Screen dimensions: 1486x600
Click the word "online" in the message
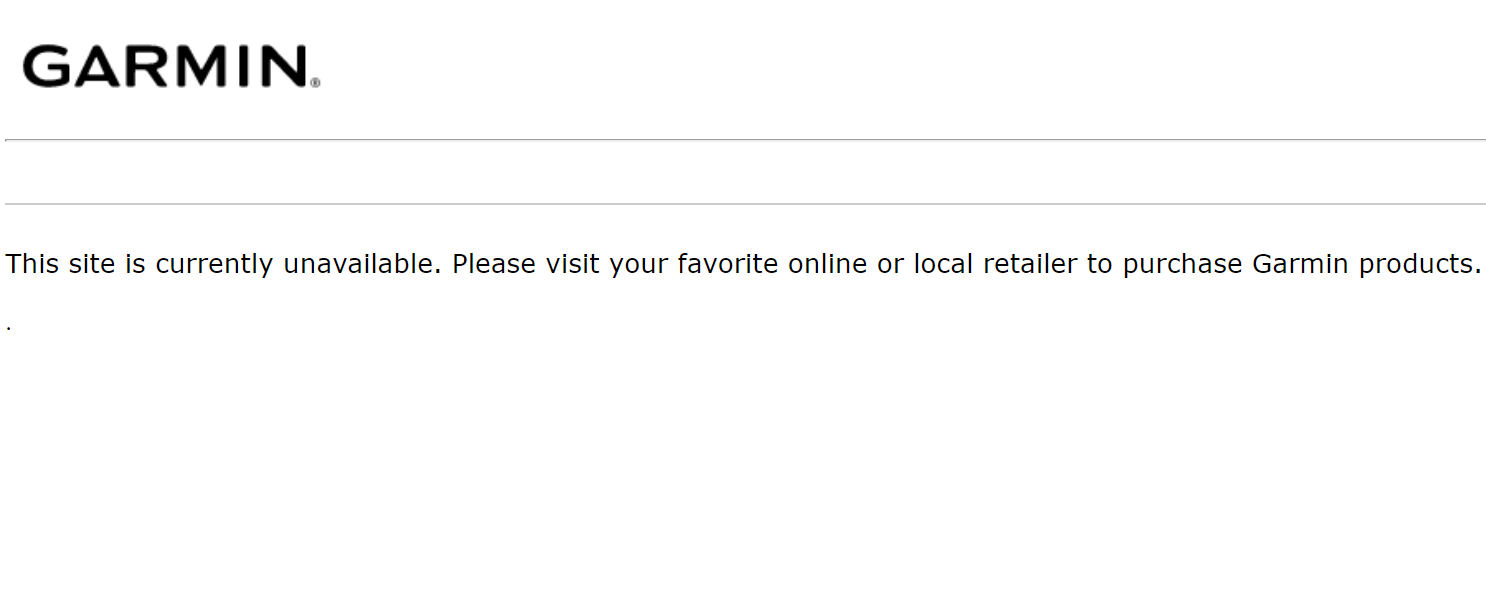(828, 264)
